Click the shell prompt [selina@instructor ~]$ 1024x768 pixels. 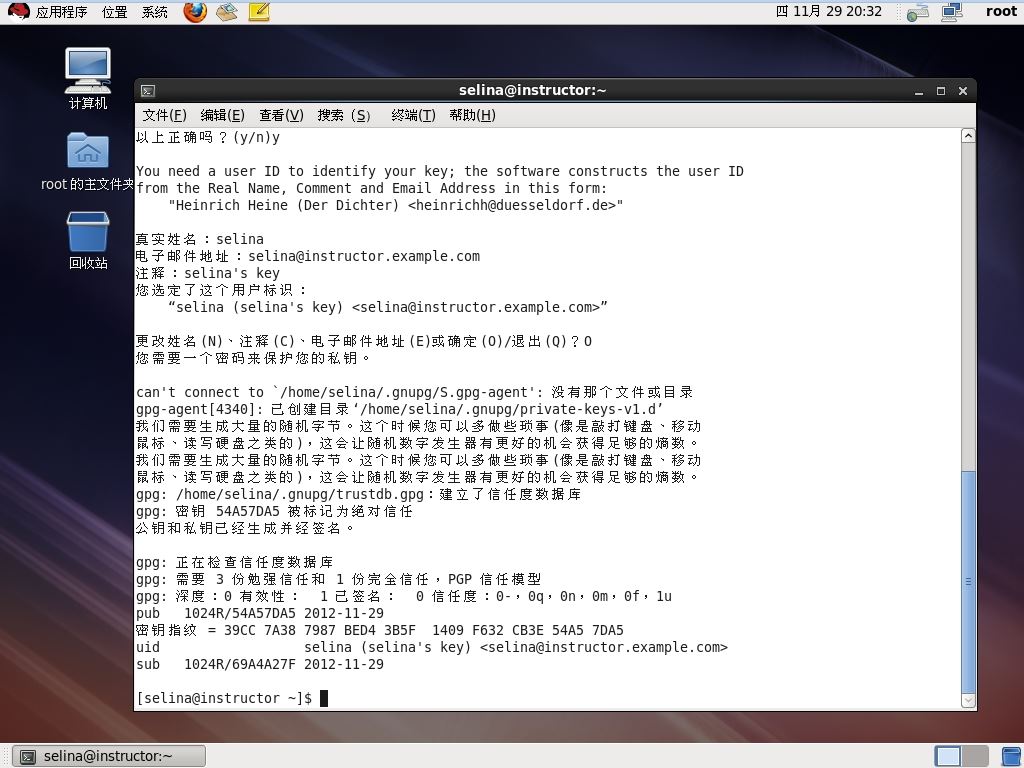click(x=223, y=698)
